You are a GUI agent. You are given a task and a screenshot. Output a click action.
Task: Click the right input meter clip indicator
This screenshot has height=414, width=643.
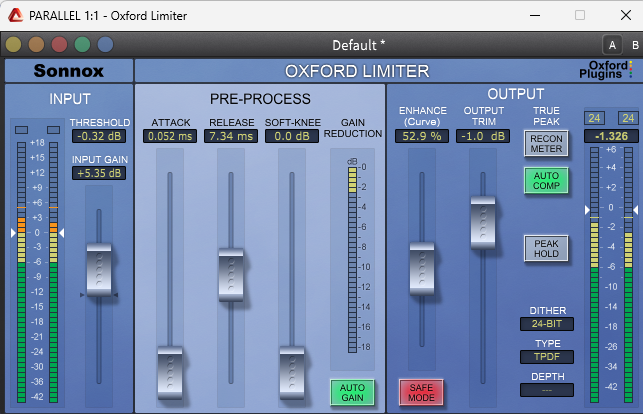53,130
